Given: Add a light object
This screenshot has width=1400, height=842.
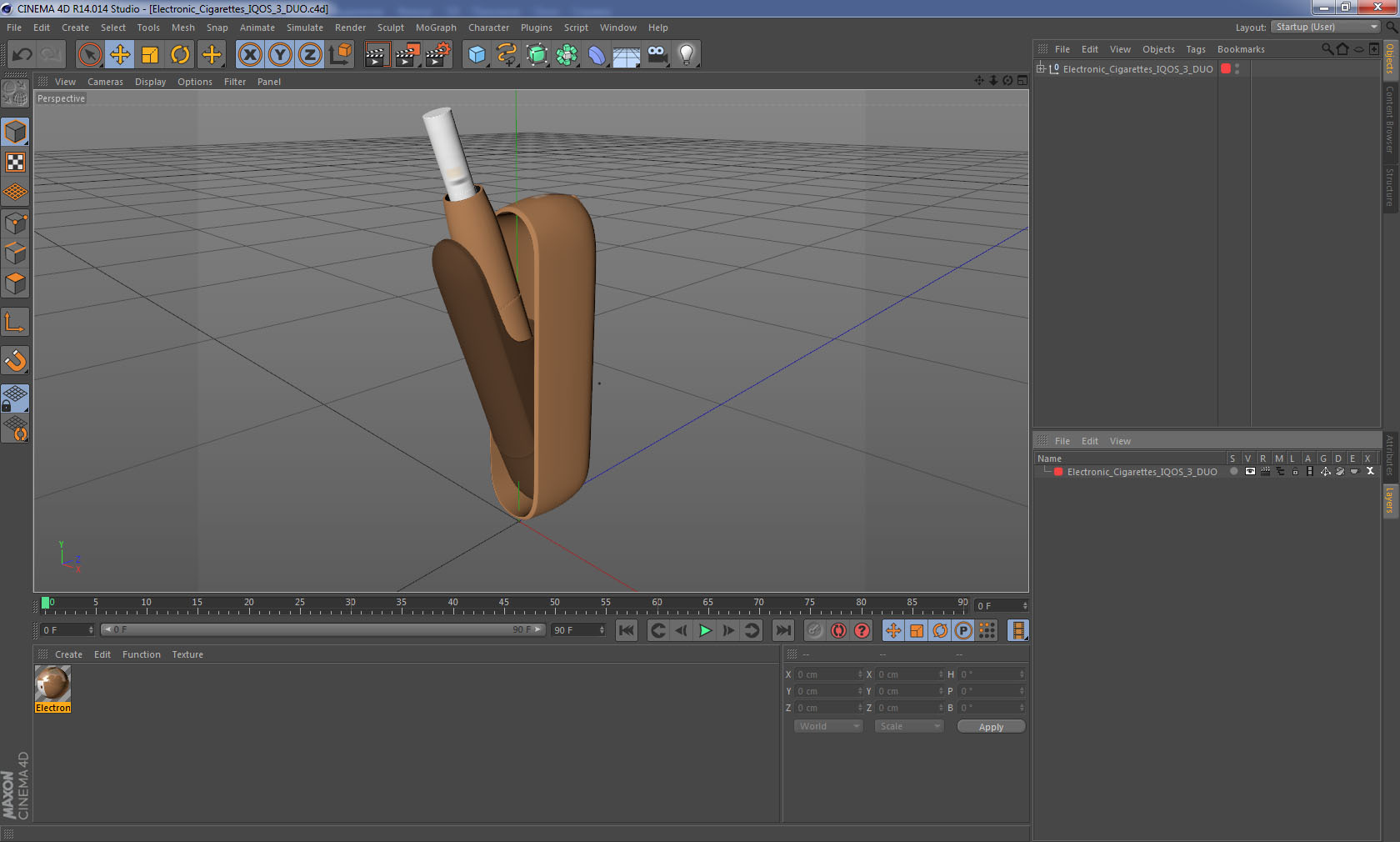Looking at the screenshot, I should click(687, 55).
